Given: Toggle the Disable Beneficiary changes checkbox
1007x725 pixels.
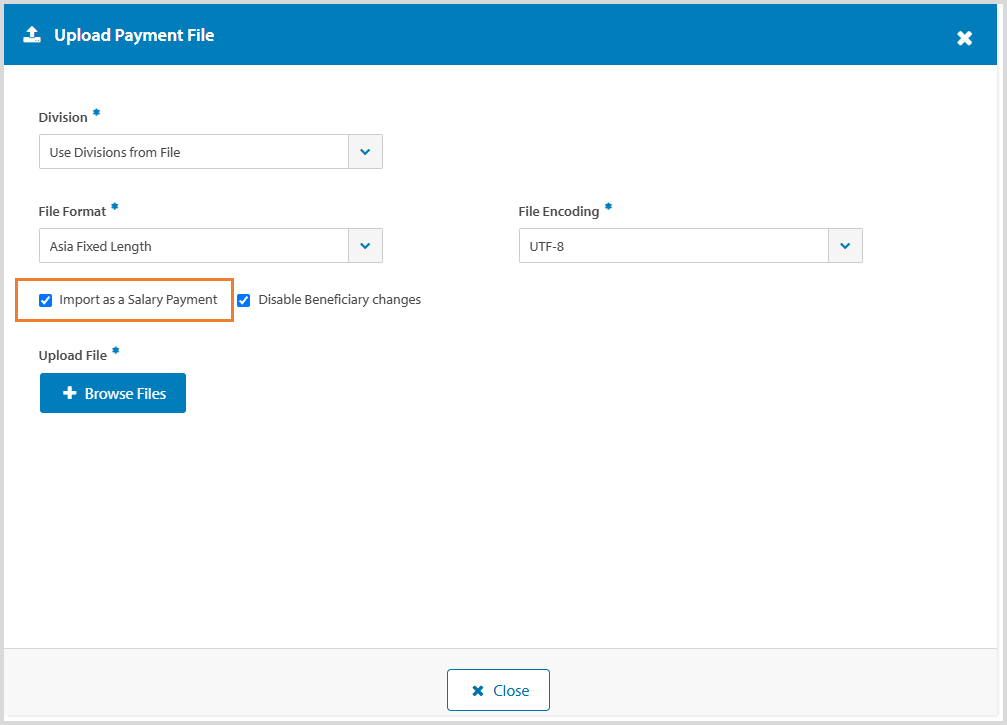Looking at the screenshot, I should (x=243, y=300).
